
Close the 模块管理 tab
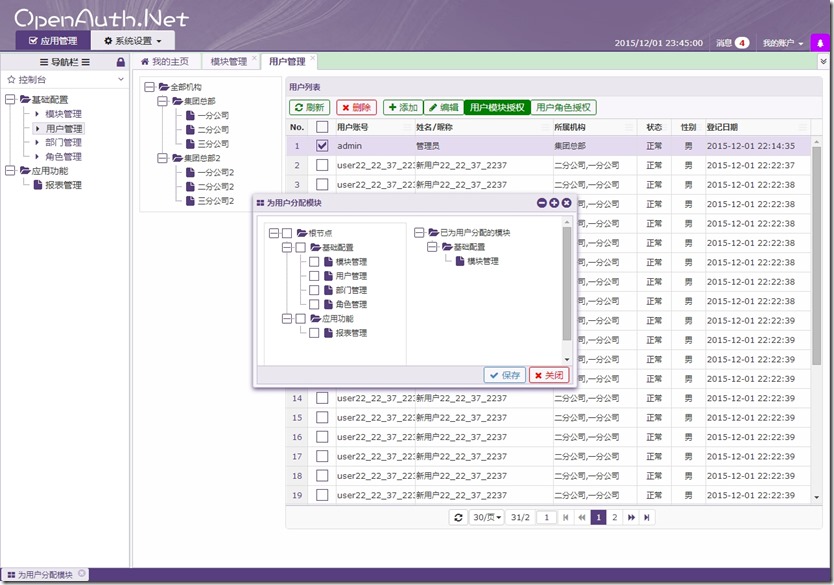tap(254, 58)
